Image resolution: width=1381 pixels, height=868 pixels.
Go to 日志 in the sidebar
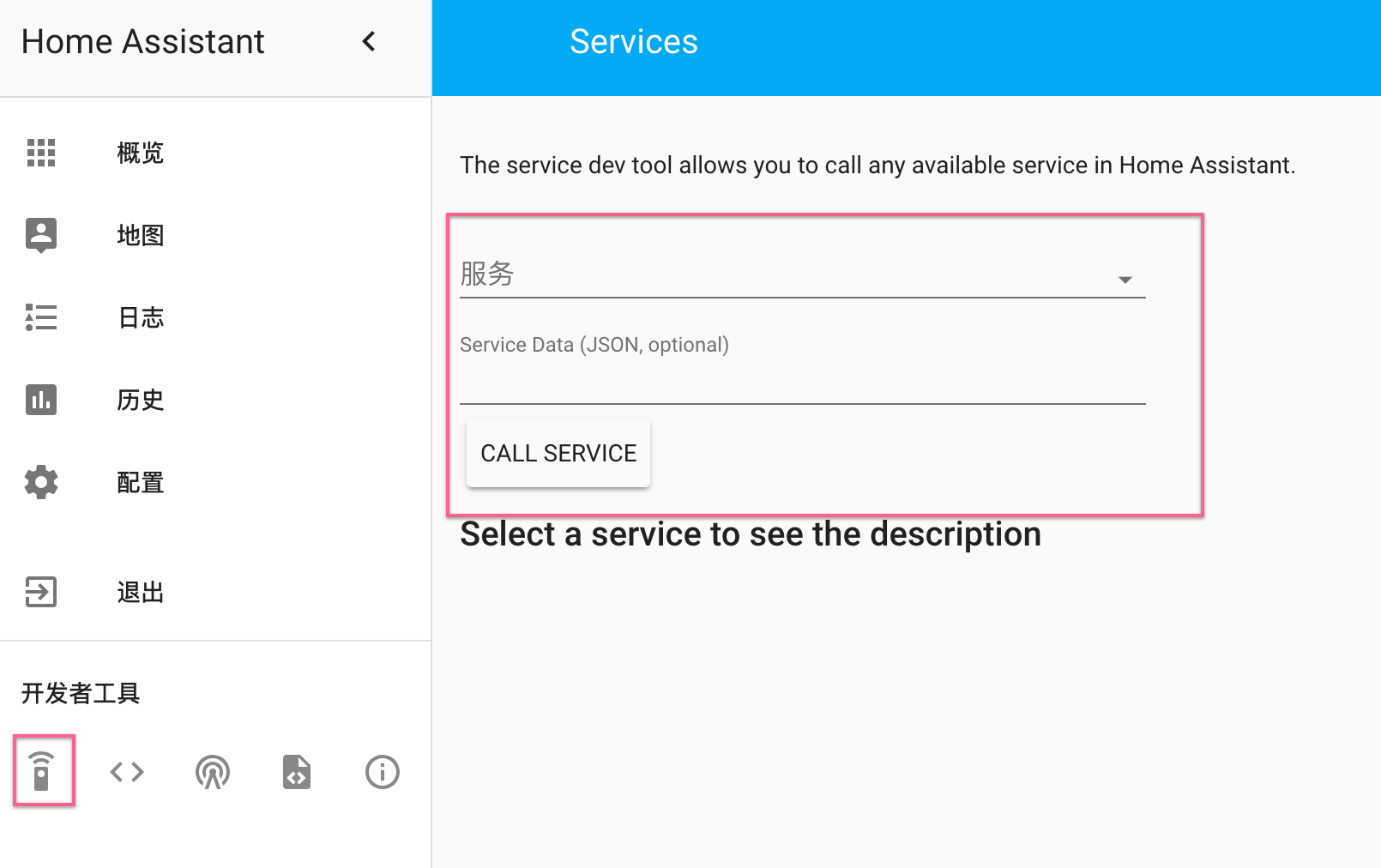point(141,317)
